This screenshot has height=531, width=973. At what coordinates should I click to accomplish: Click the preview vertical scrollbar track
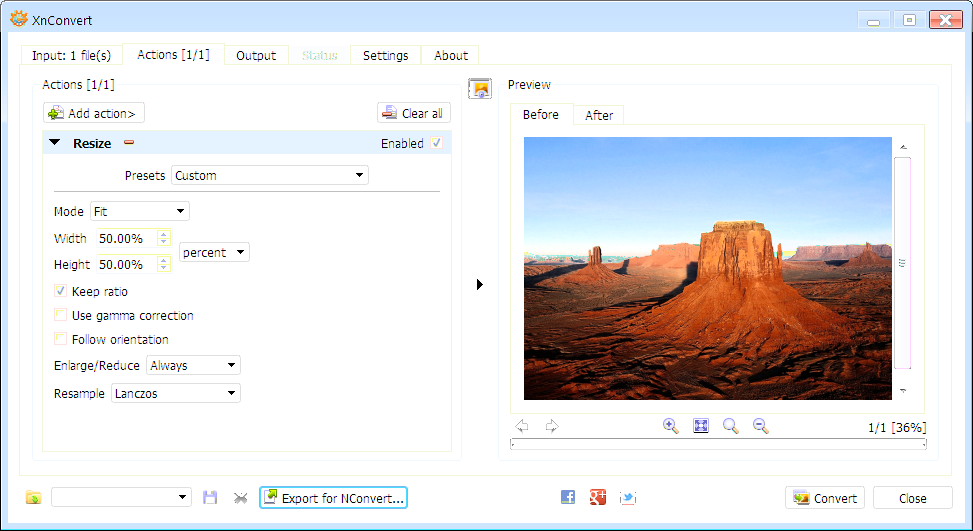902,263
